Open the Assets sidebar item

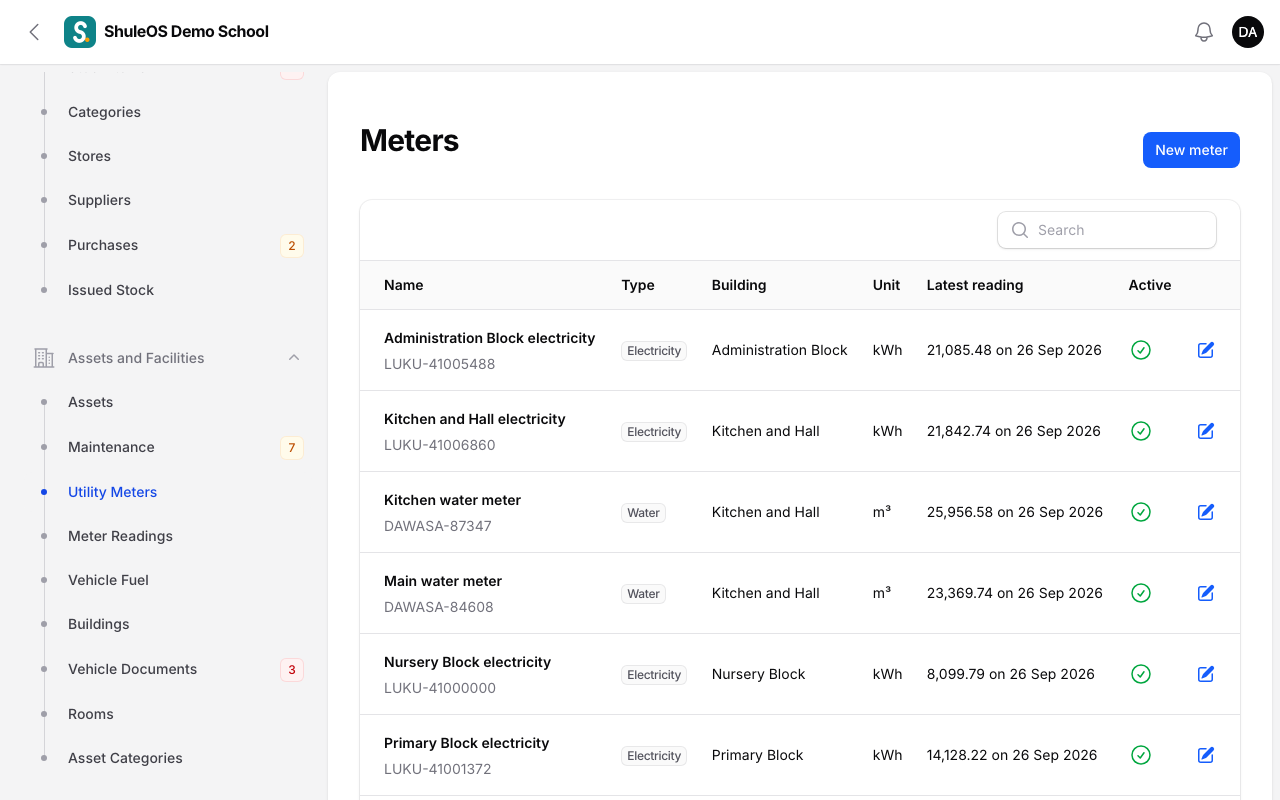90,402
